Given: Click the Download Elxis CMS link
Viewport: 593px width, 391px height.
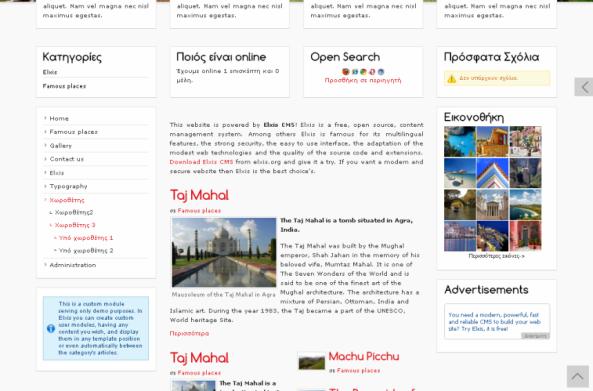Looking at the screenshot, I should point(201,162).
